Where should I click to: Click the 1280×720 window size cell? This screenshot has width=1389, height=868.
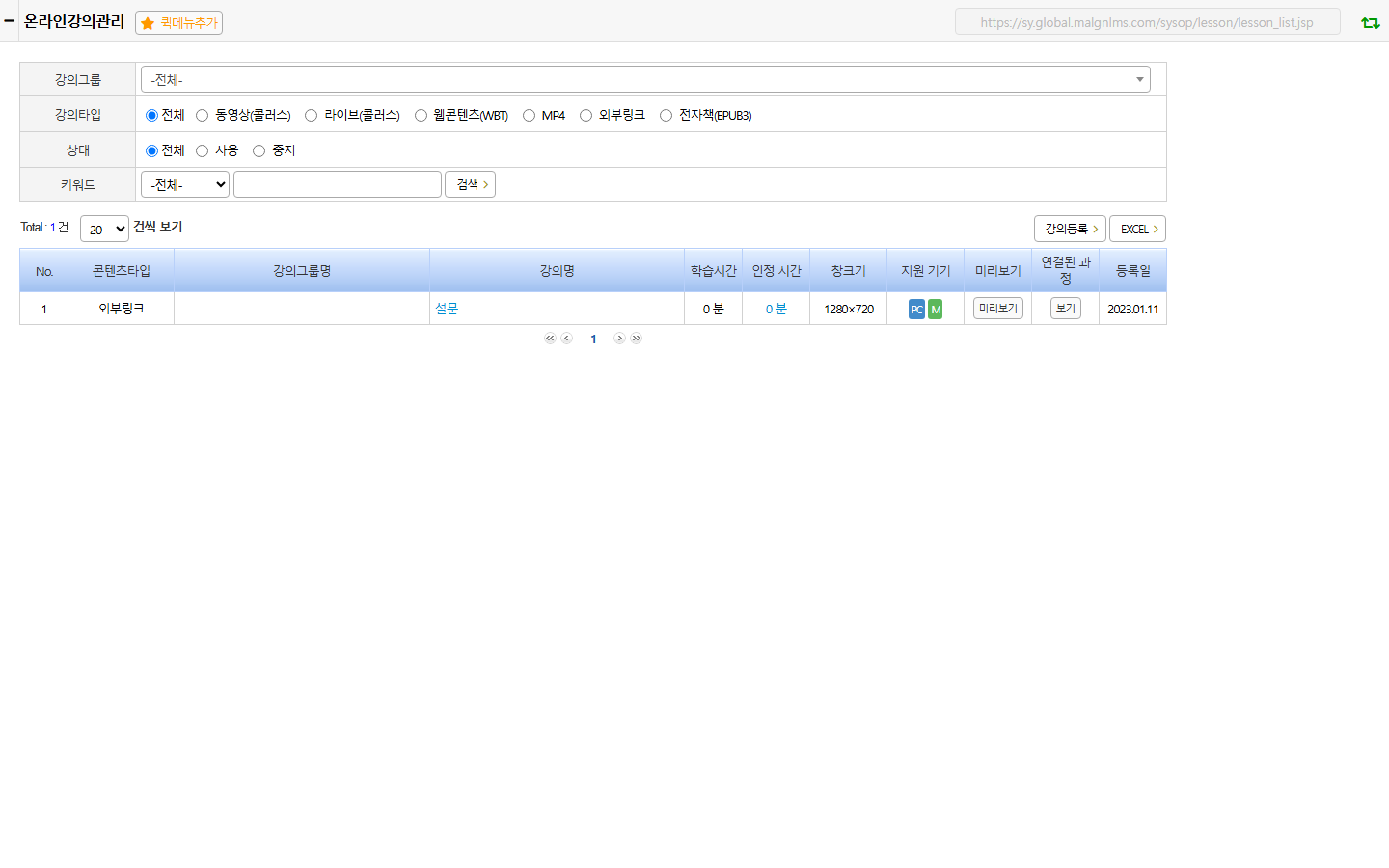point(849,309)
